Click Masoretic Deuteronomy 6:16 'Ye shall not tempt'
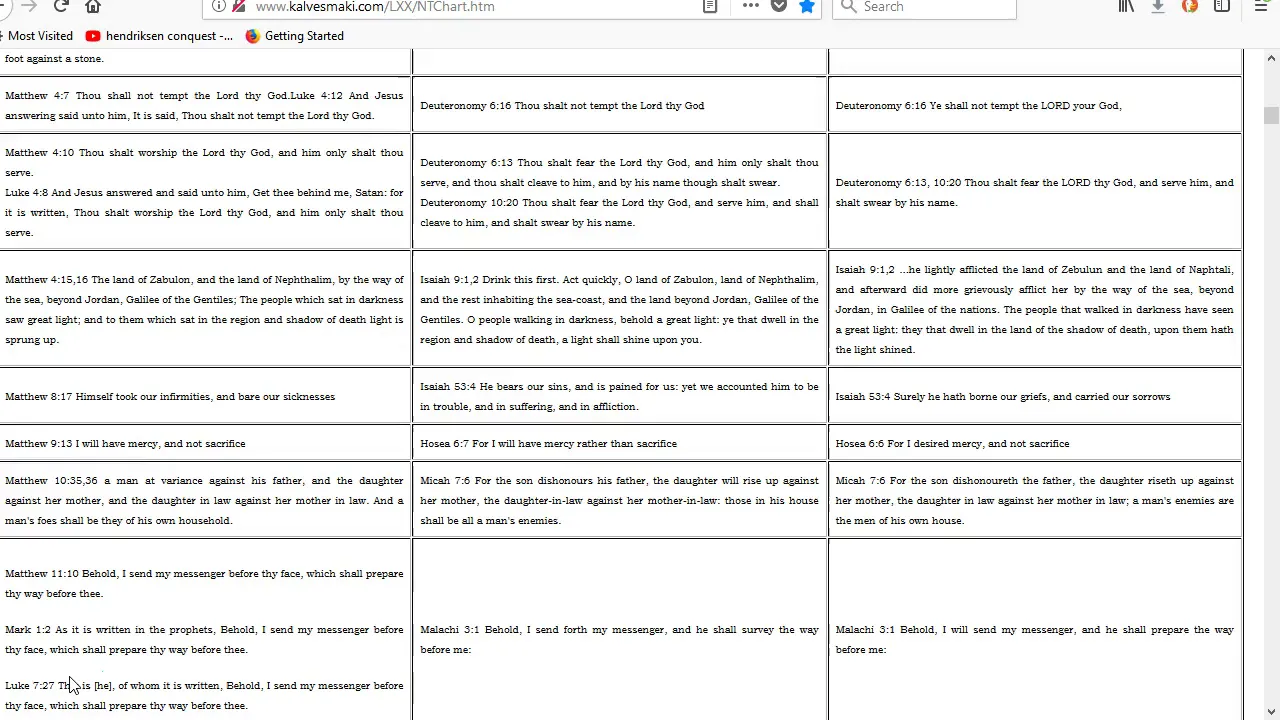 (x=1035, y=105)
